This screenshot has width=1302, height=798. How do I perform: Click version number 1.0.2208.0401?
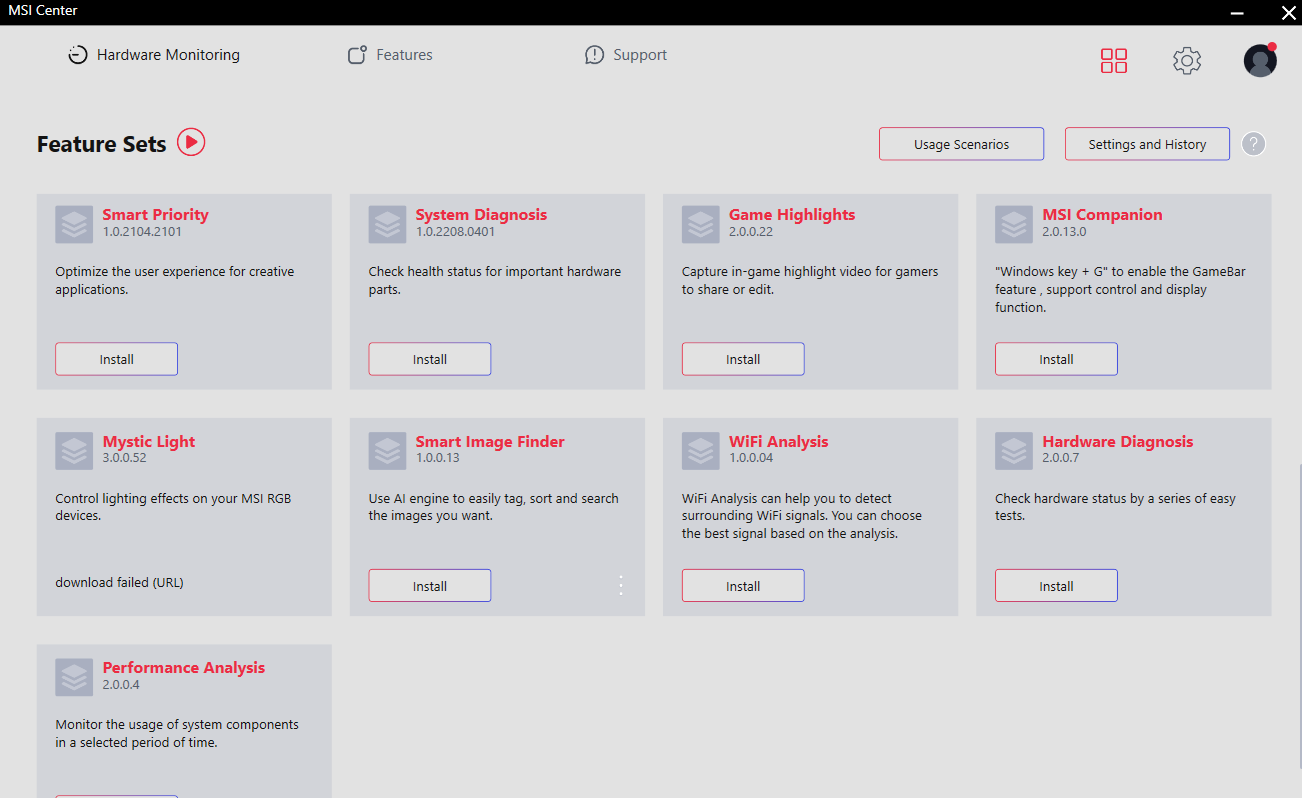click(x=455, y=232)
